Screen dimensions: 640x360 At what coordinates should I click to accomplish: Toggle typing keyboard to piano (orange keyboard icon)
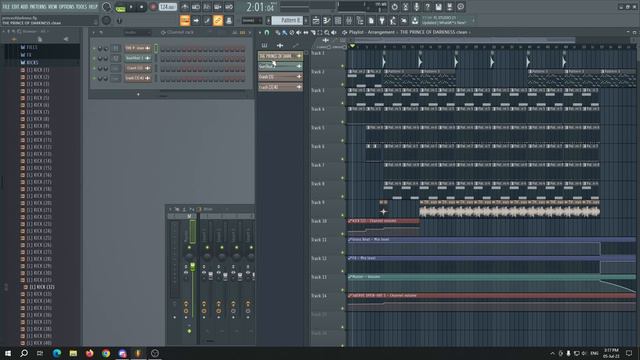pyautogui.click(x=185, y=20)
